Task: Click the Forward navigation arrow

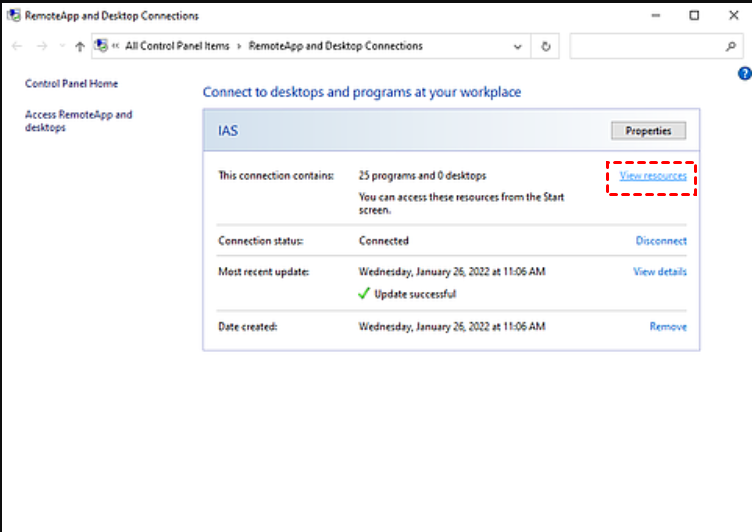Action: click(41, 46)
